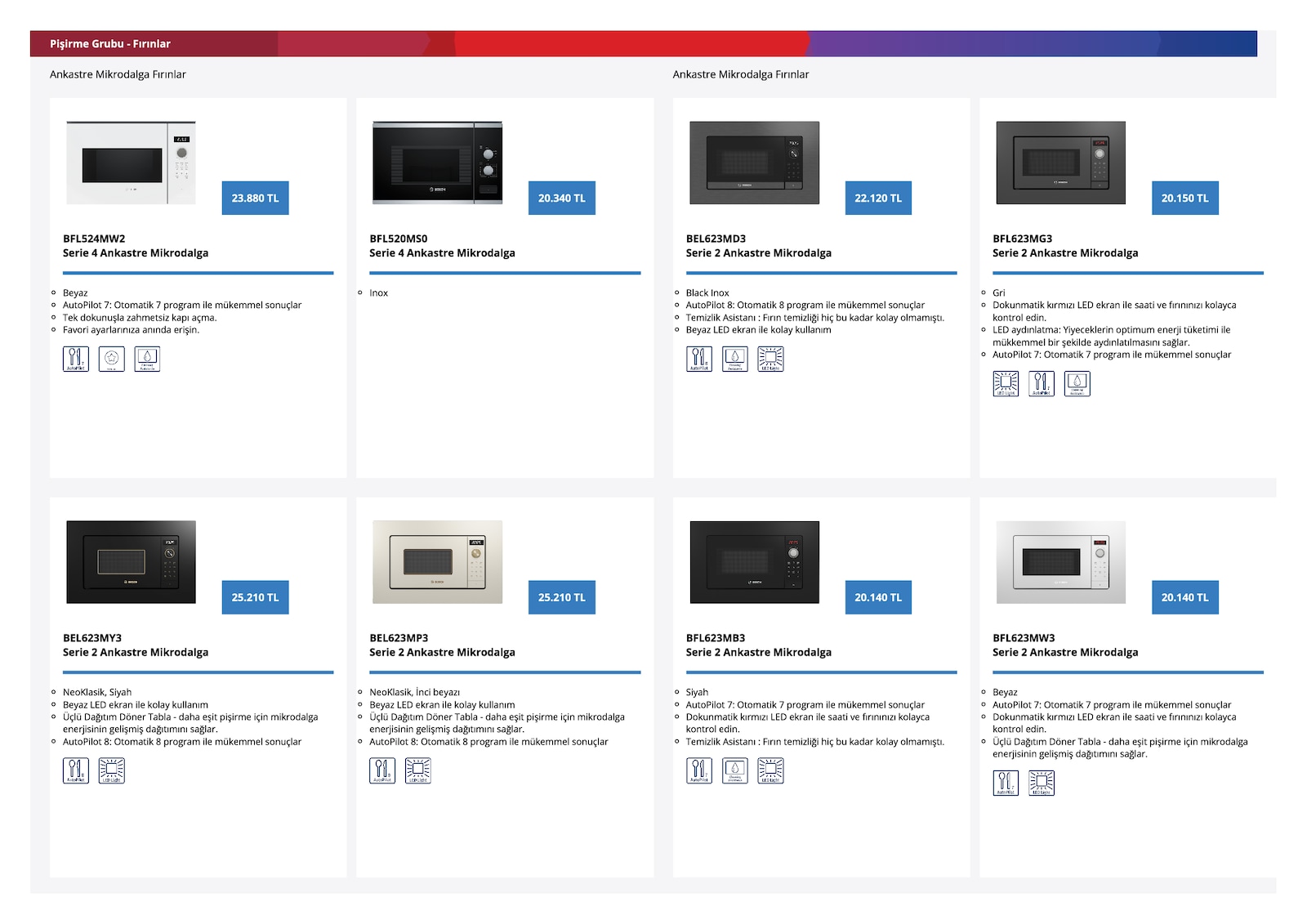Image resolution: width=1307 pixels, height=924 pixels.
Task: Click the LED Light icon under BEL623MP3
Action: pos(418,770)
